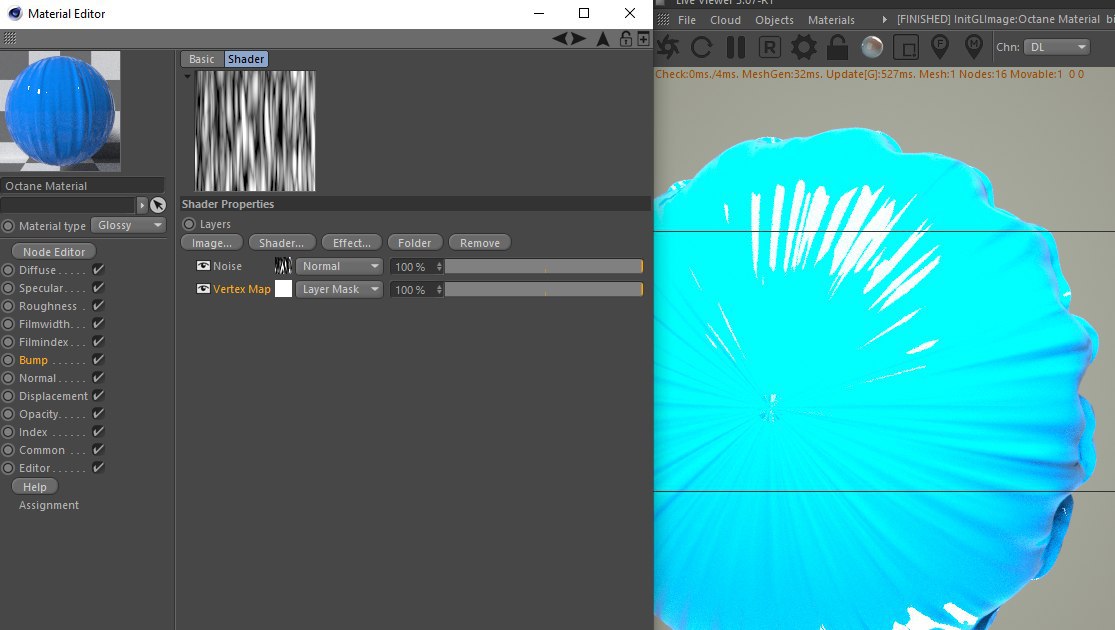Open the Noise layer blend mode dropdown
The image size is (1115, 630).
click(x=340, y=266)
